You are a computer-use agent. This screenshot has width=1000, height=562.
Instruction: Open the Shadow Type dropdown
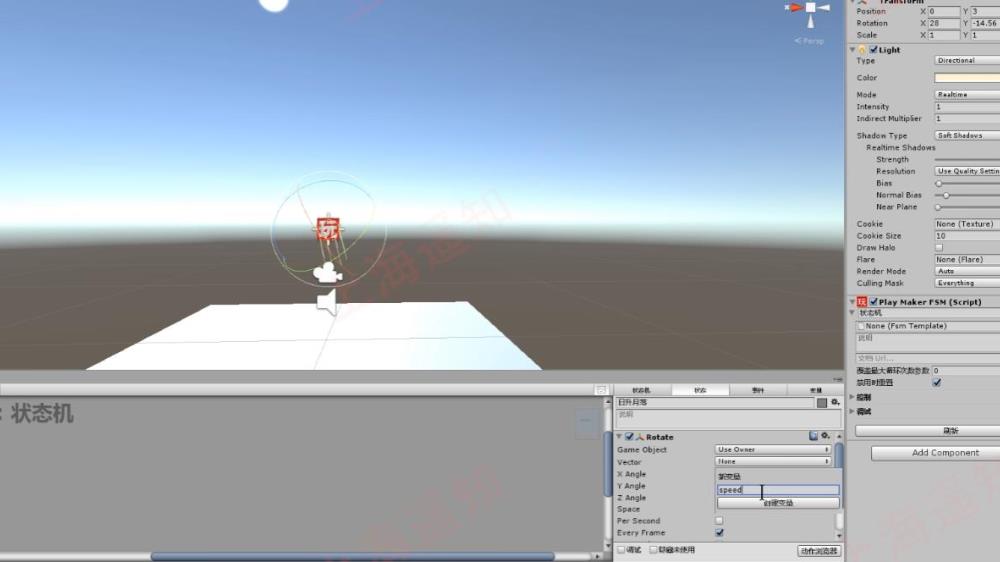(967, 136)
